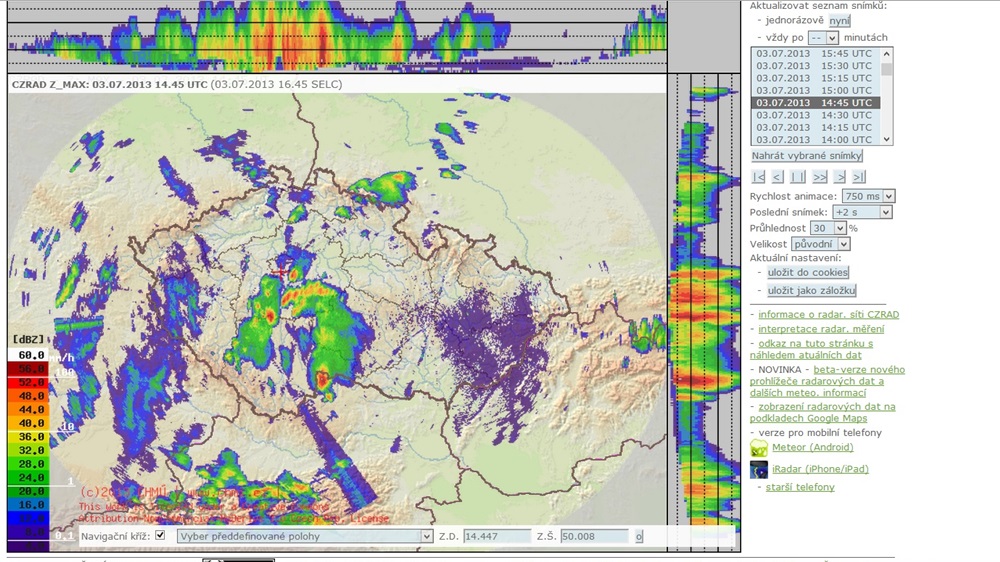This screenshot has width=1000, height=562.
Task: Click the 52.0 dBZ red legend swatch
Action: [28, 382]
